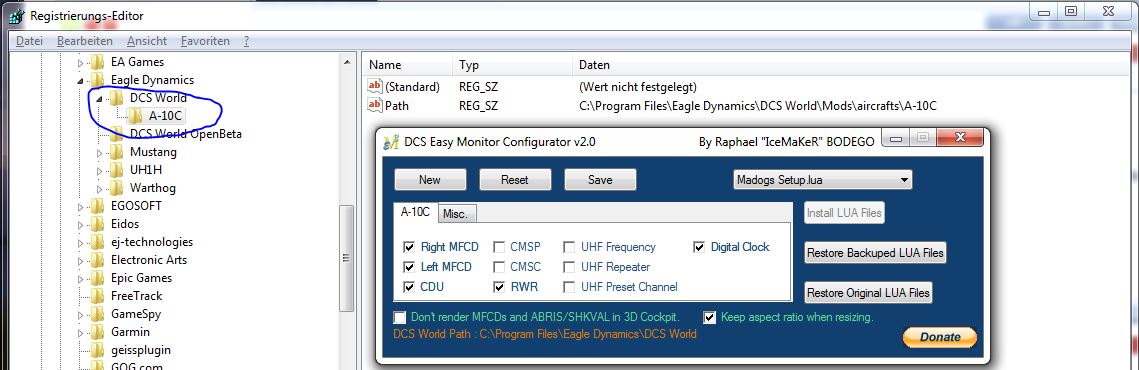Screen dimensions: 1139x370
Task: Select the ej-technologies folder icon
Action: 97,242
